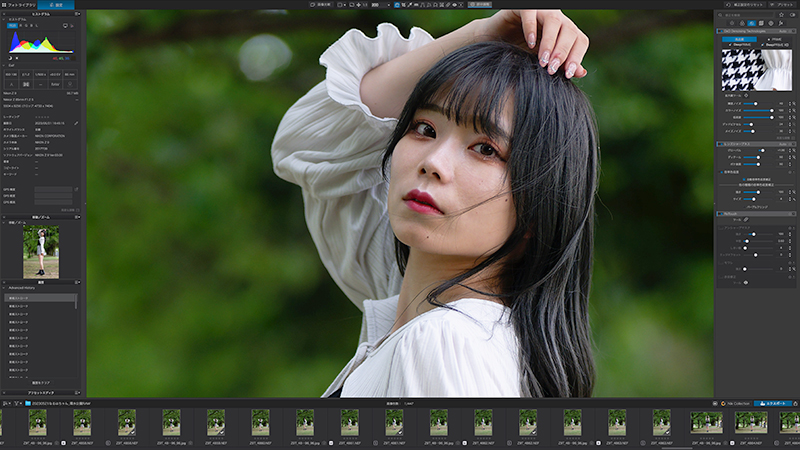The image size is (800, 450).
Task: Toggle DxO Denoising Technologies correction on/off
Action: pos(721,31)
